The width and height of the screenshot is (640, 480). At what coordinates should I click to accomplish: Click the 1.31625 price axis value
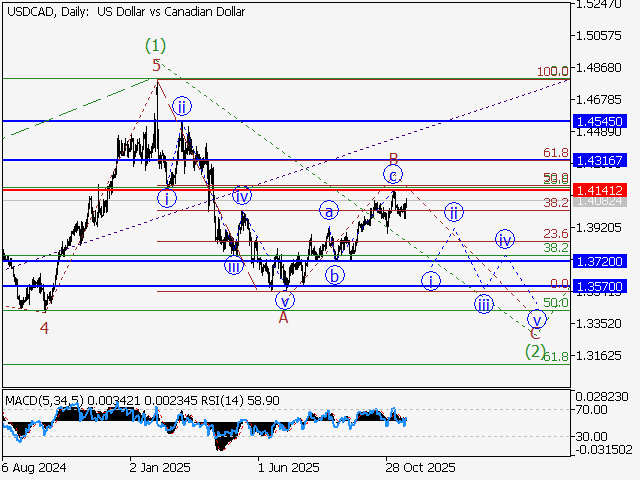tap(599, 356)
